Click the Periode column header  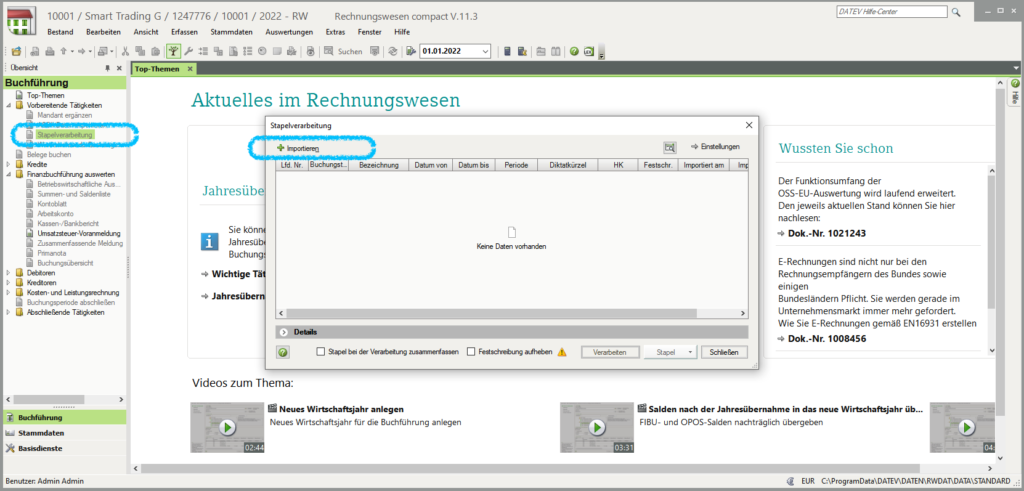coord(515,165)
